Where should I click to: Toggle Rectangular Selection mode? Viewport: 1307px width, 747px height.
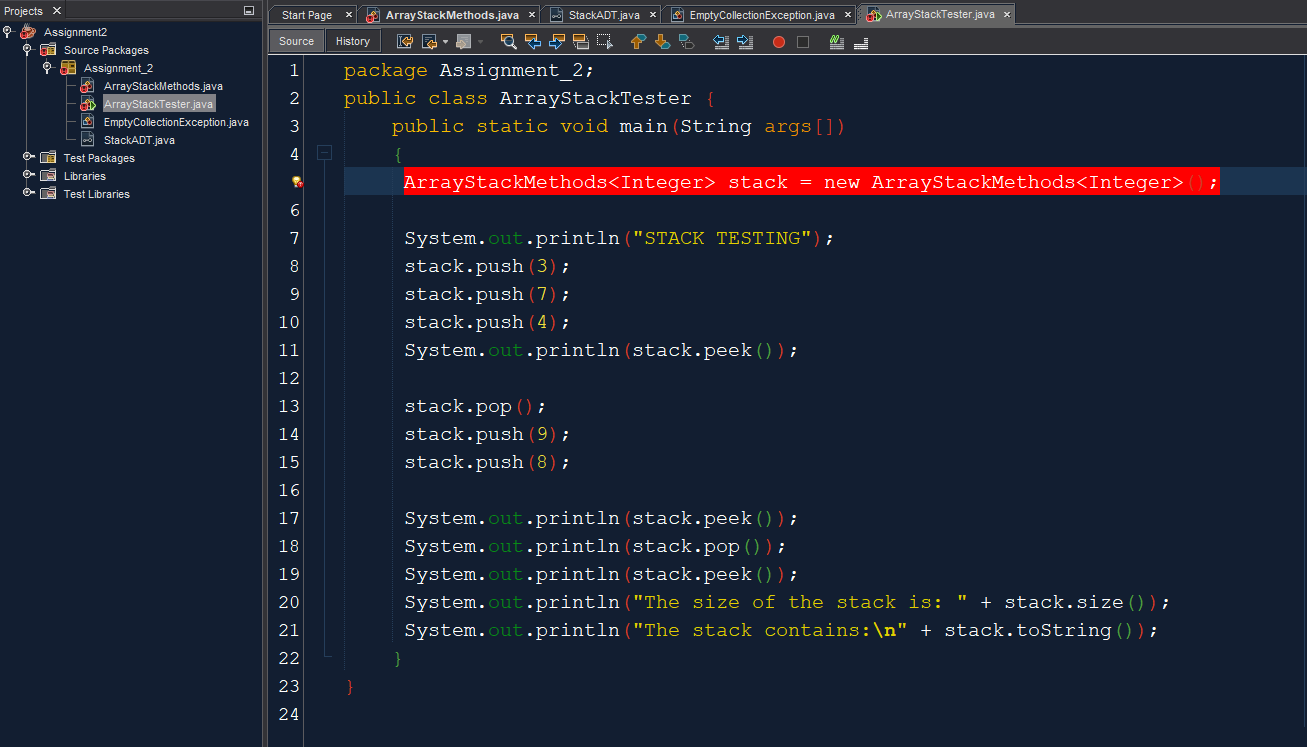click(604, 41)
